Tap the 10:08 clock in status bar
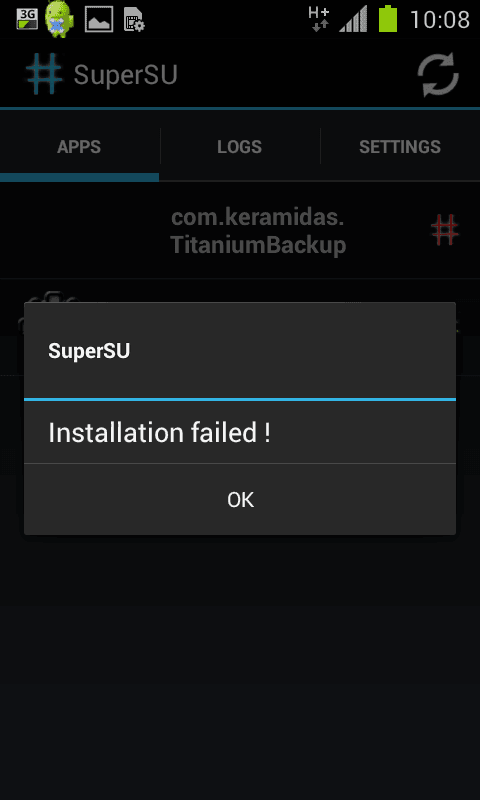The image size is (480, 800). (x=440, y=19)
